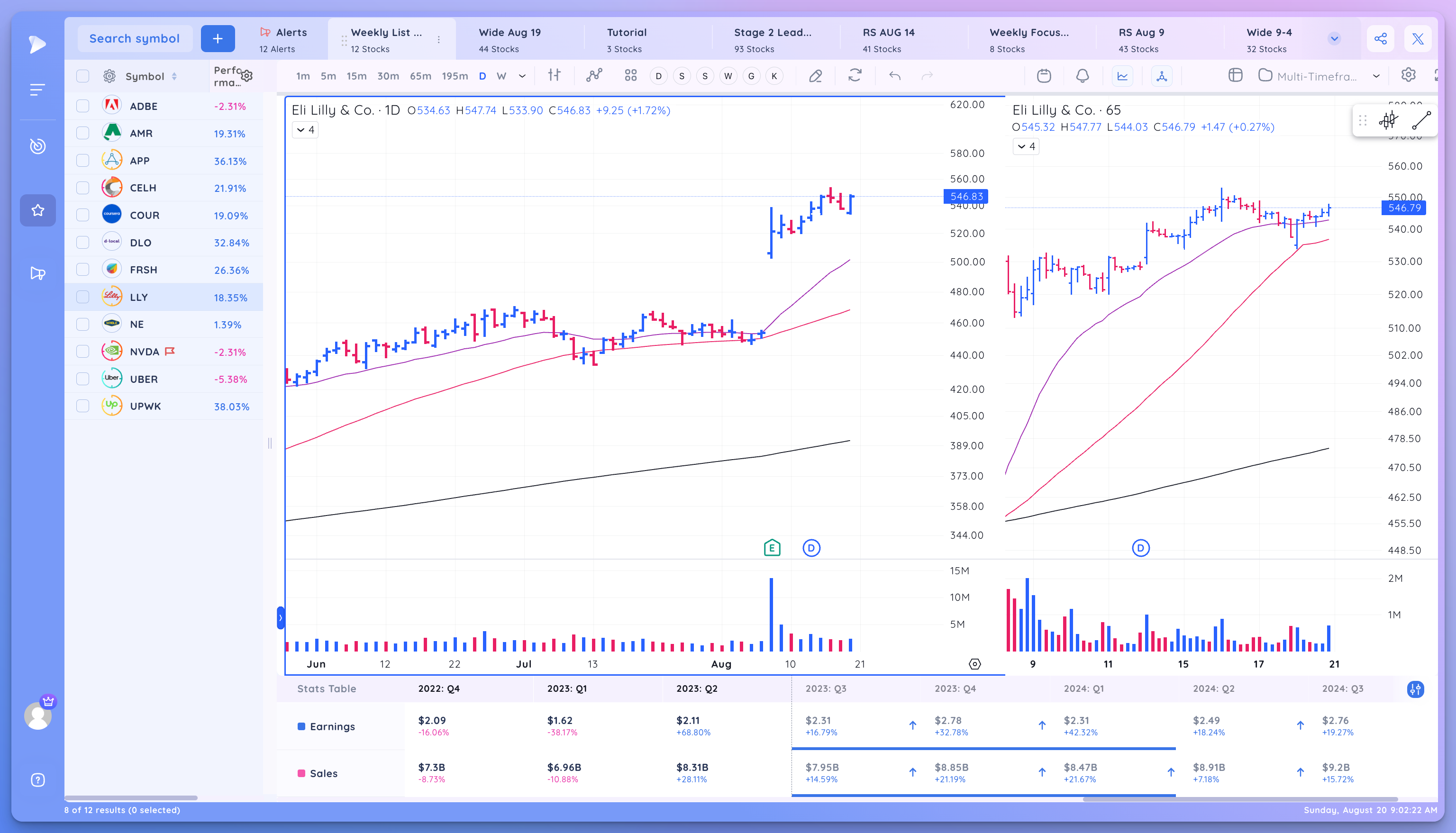Expand the more watchlists chevron button
Image resolution: width=1456 pixels, height=833 pixels.
(1334, 38)
